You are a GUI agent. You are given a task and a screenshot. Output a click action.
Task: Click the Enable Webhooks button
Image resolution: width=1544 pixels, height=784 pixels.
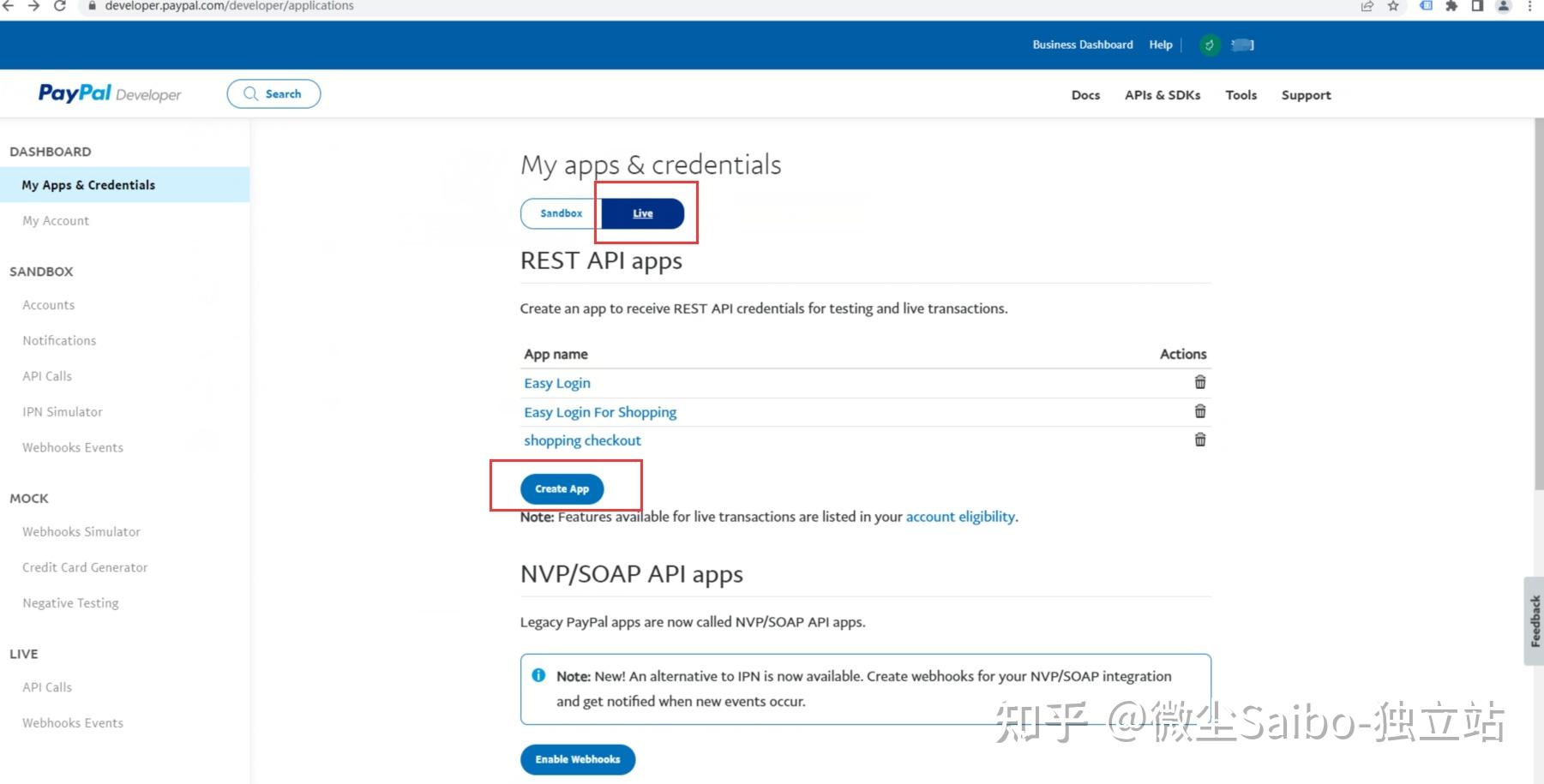pos(577,758)
